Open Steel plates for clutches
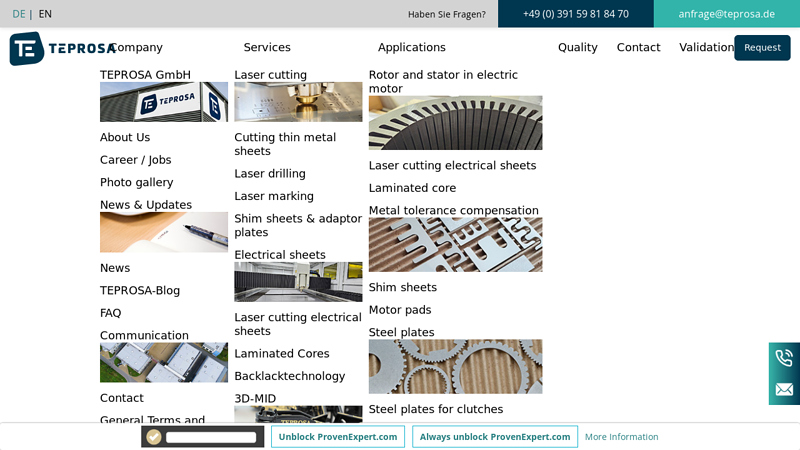This screenshot has width=800, height=450. (436, 409)
